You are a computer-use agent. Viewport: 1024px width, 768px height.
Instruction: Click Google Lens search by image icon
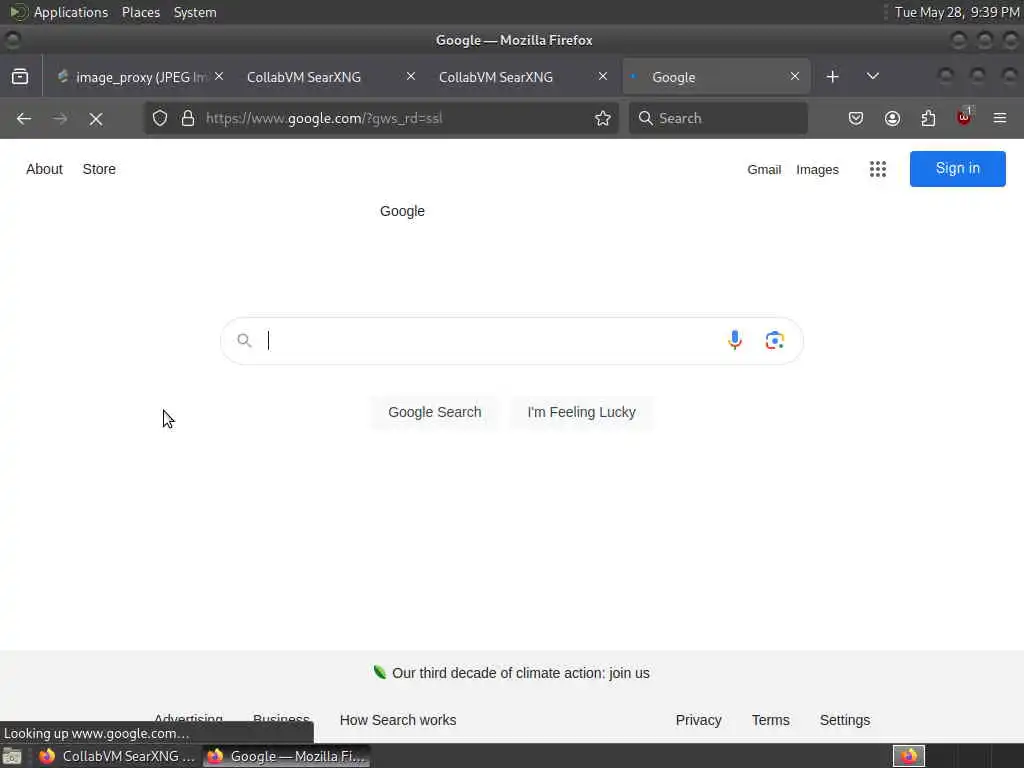point(775,340)
